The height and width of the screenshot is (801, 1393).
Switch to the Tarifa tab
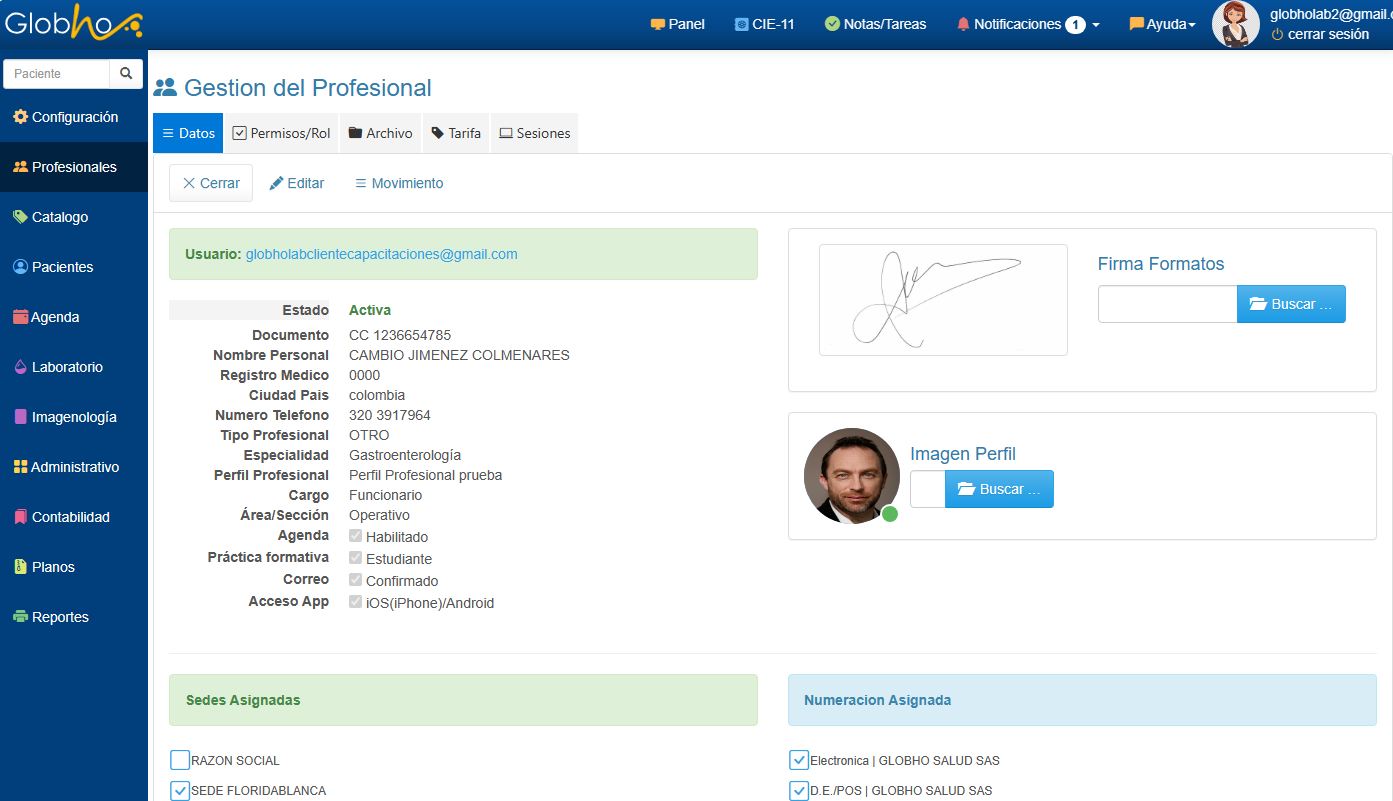(x=456, y=133)
